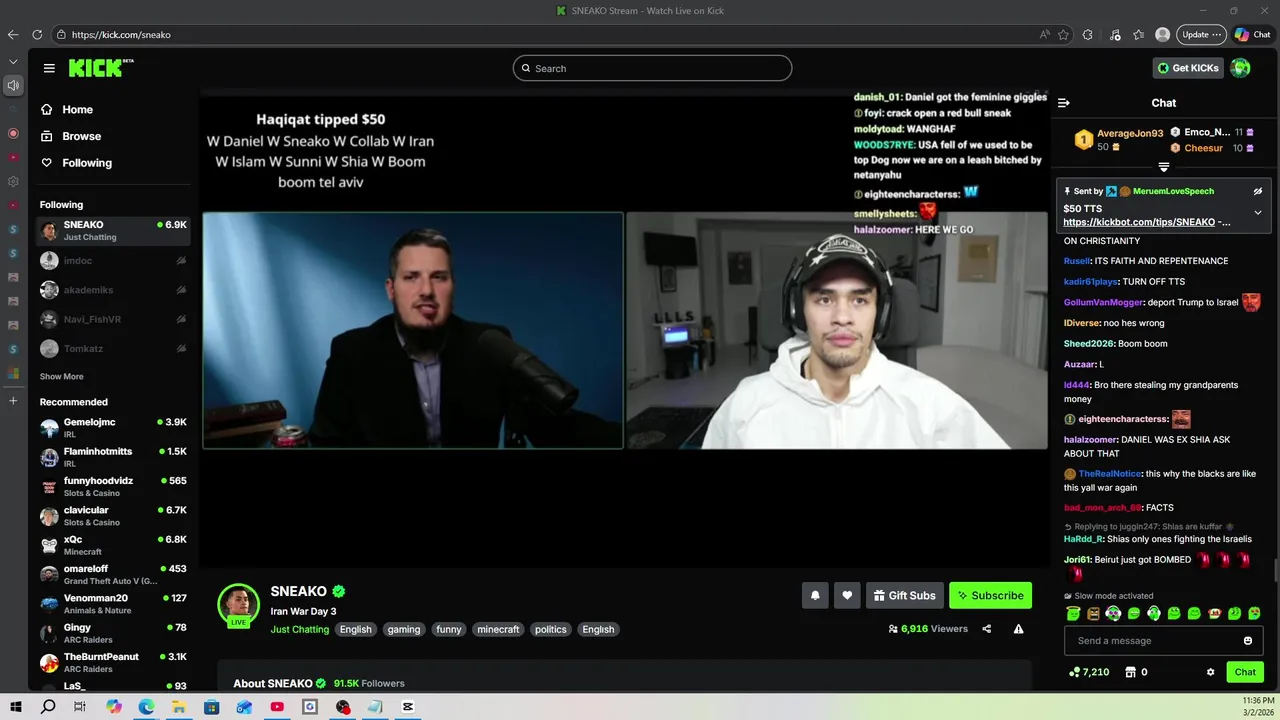Open recommended channel Gingy
The height and width of the screenshot is (720, 1280).
point(113,633)
